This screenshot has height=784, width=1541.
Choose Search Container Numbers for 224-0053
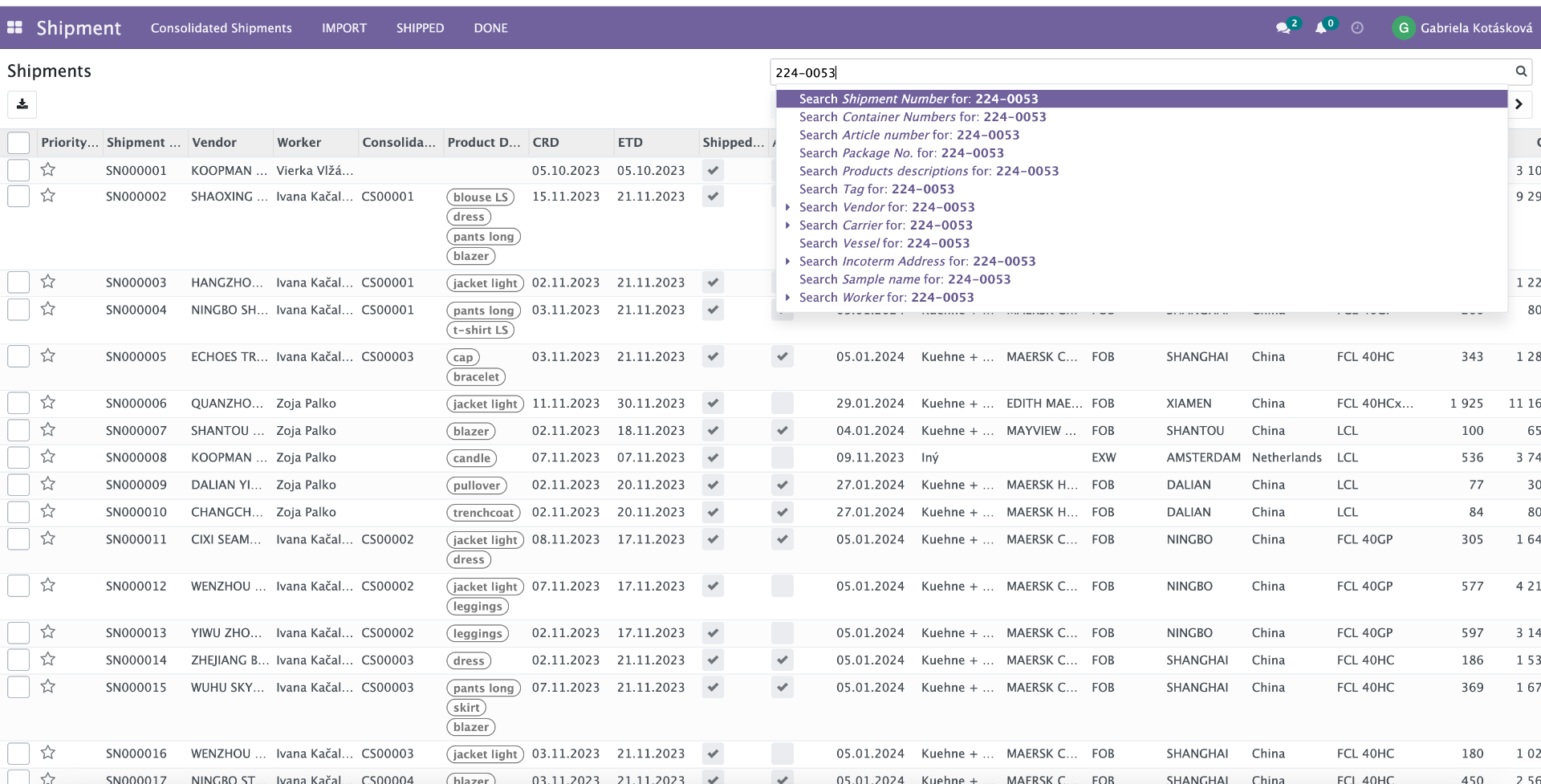point(922,117)
